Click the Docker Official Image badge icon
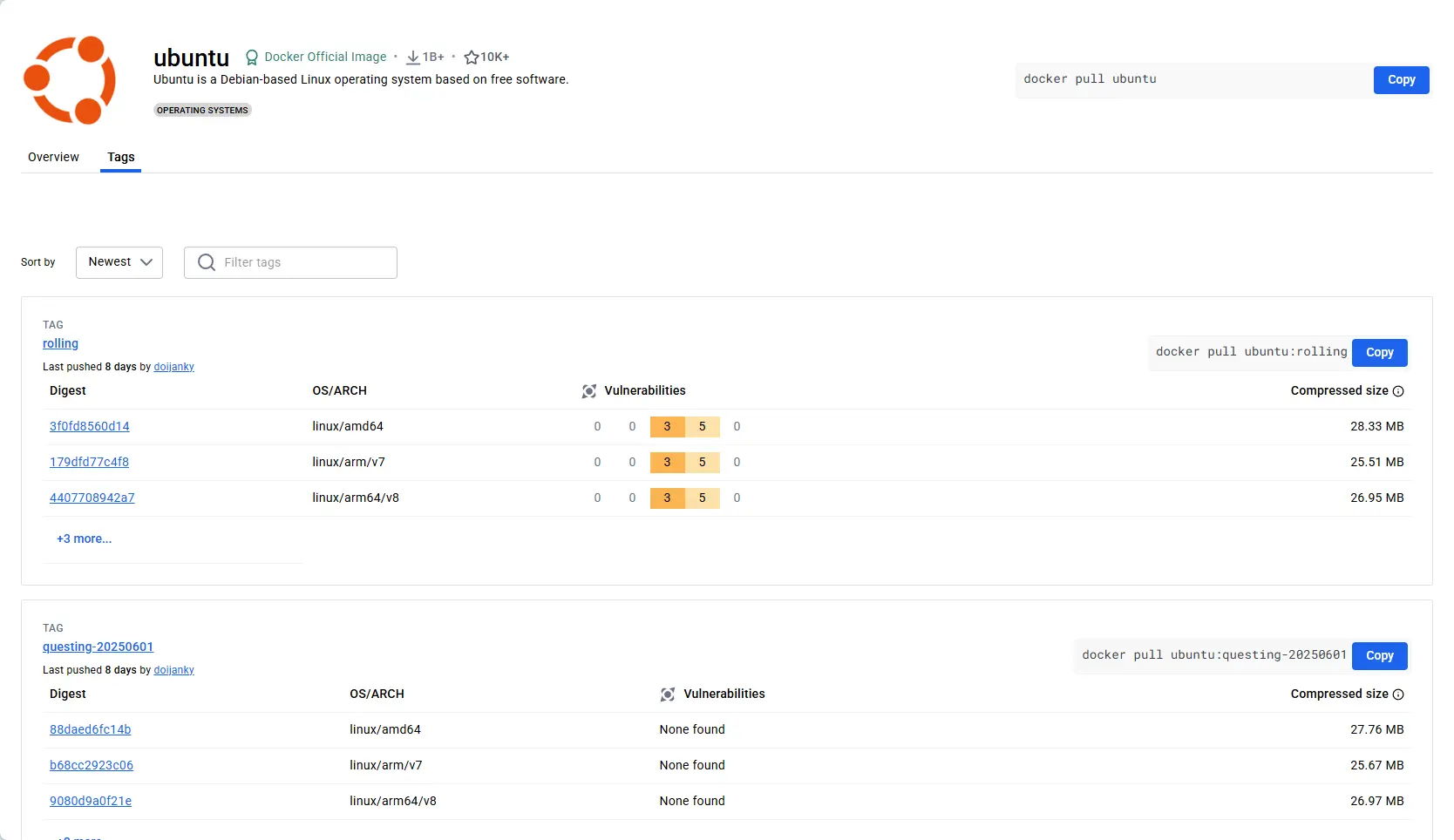The image size is (1454, 840). click(252, 58)
